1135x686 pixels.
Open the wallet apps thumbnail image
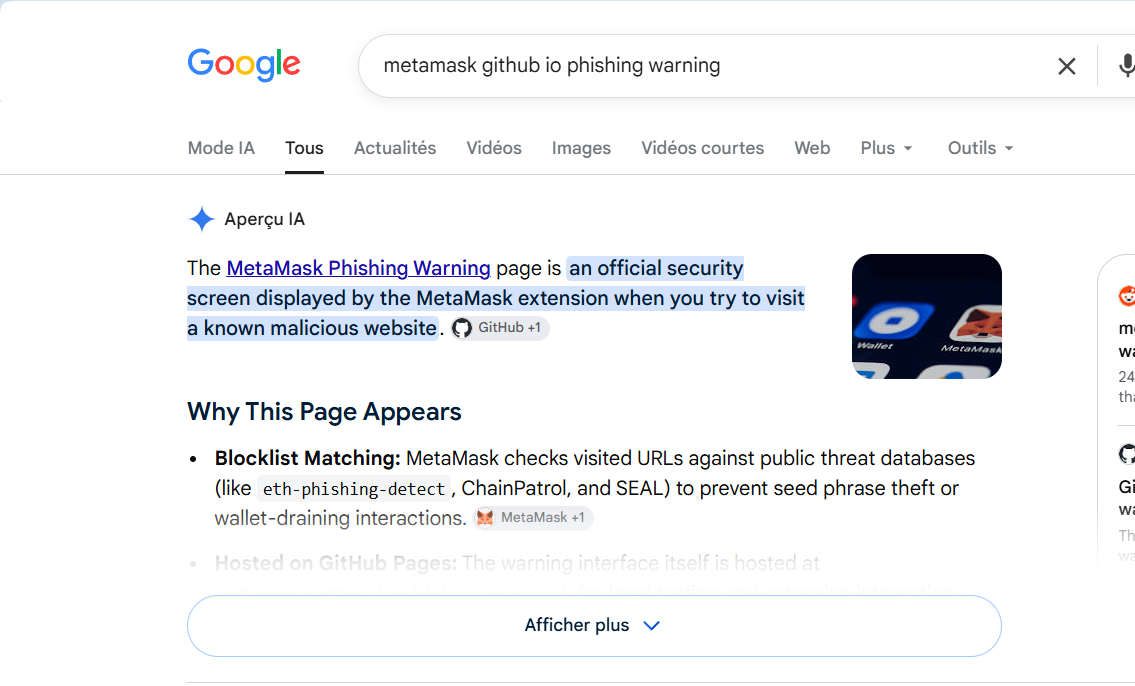pos(927,316)
